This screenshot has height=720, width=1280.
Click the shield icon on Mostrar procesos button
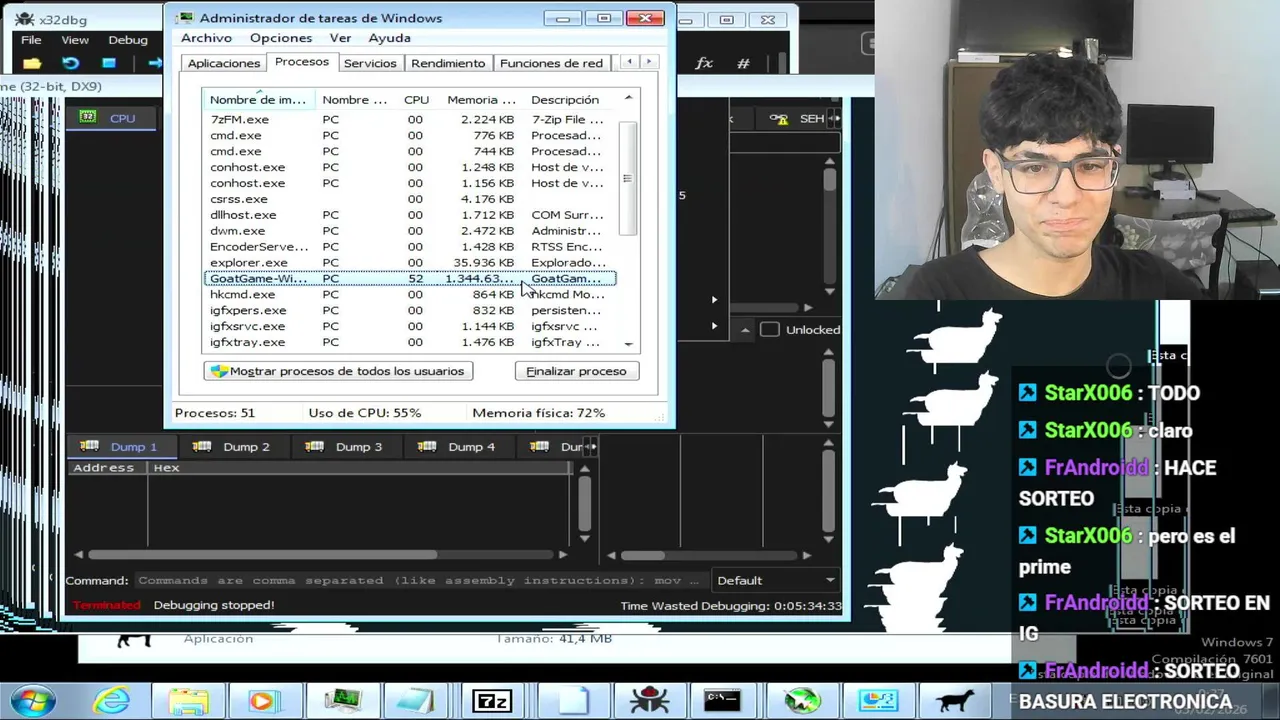(x=219, y=371)
